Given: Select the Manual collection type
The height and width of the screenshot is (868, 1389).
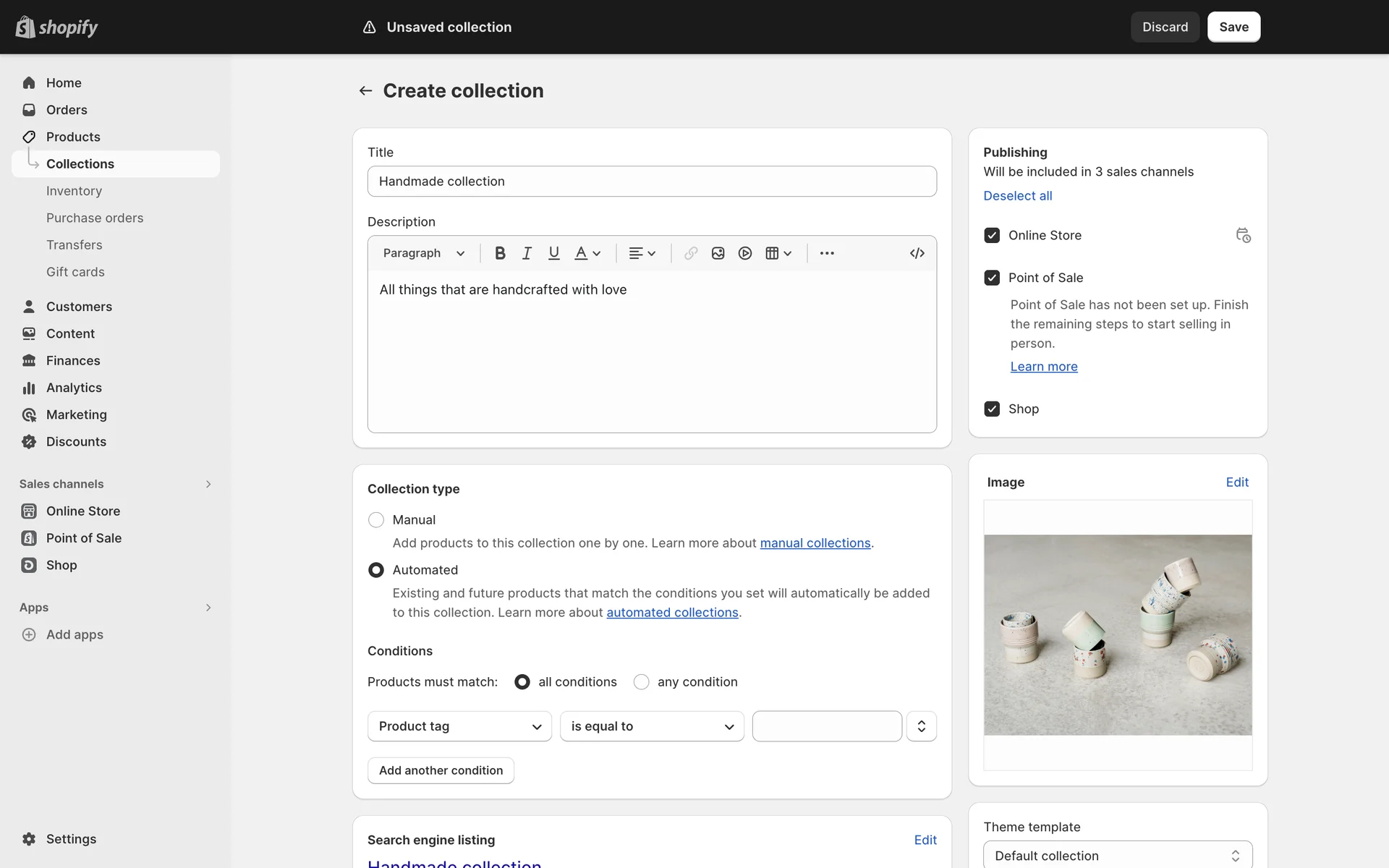Looking at the screenshot, I should (376, 520).
